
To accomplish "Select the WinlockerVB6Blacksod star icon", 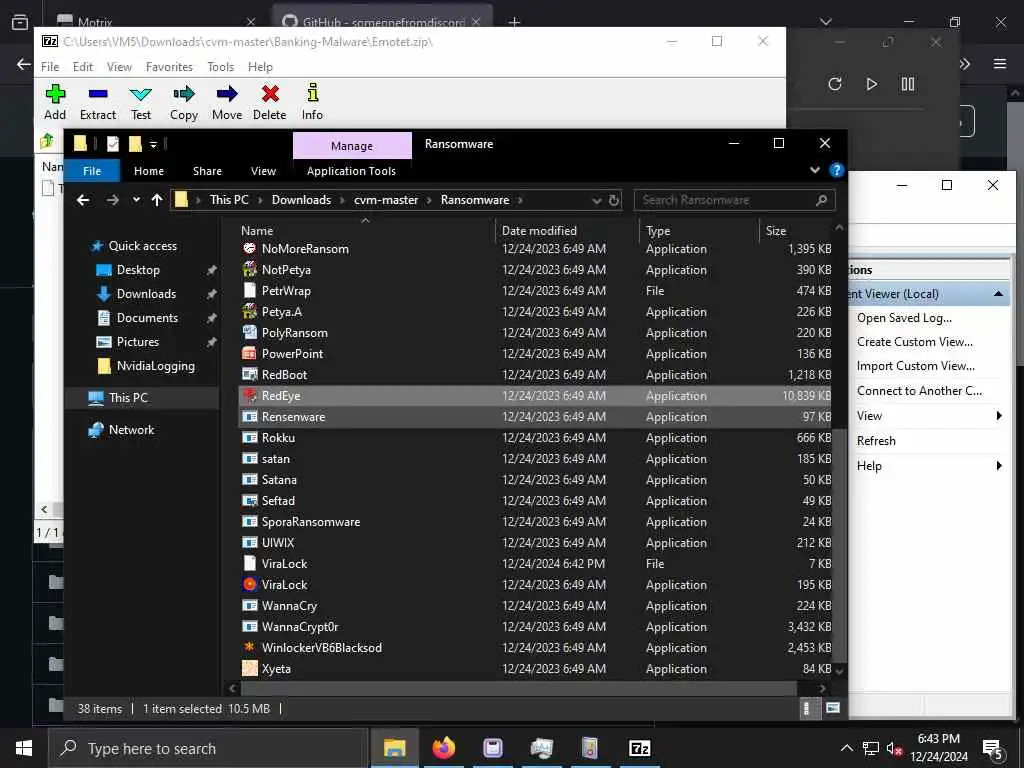I will (249, 647).
